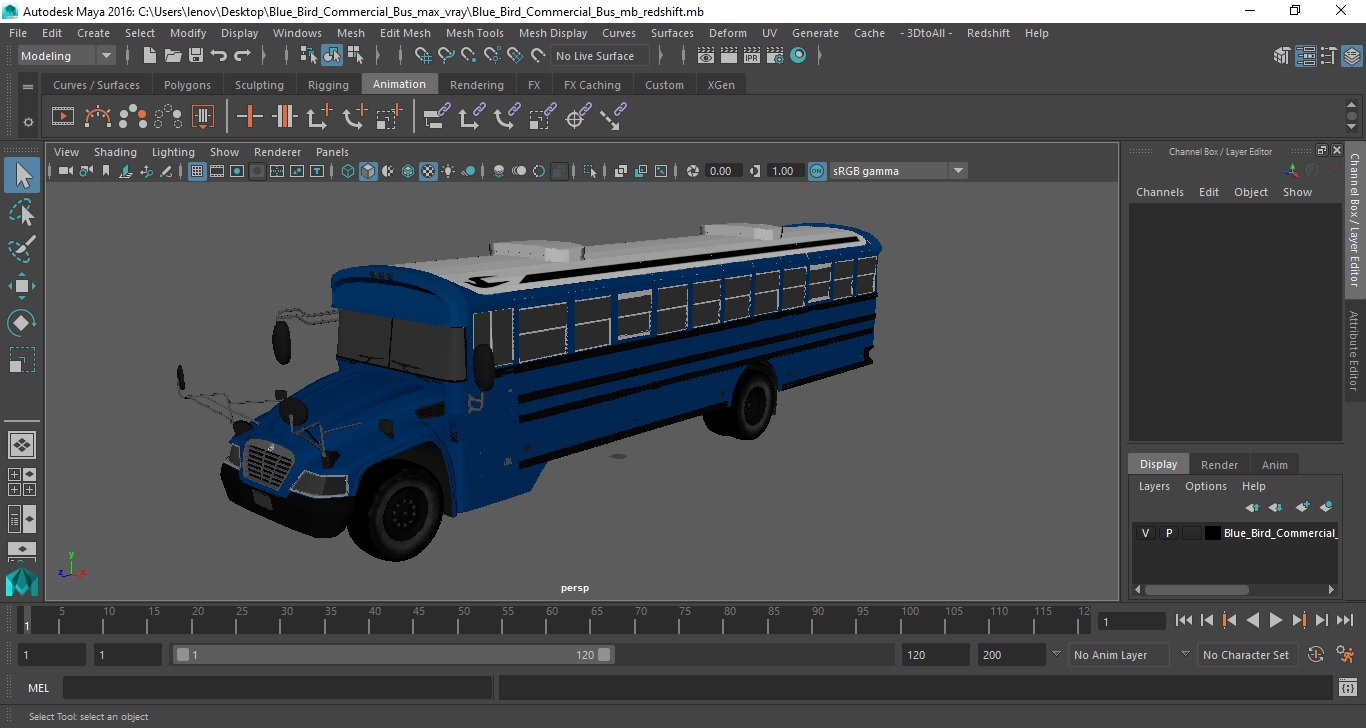Click the Set Key shelf icon
Image resolution: width=1366 pixels, height=728 pixels.
click(x=249, y=117)
